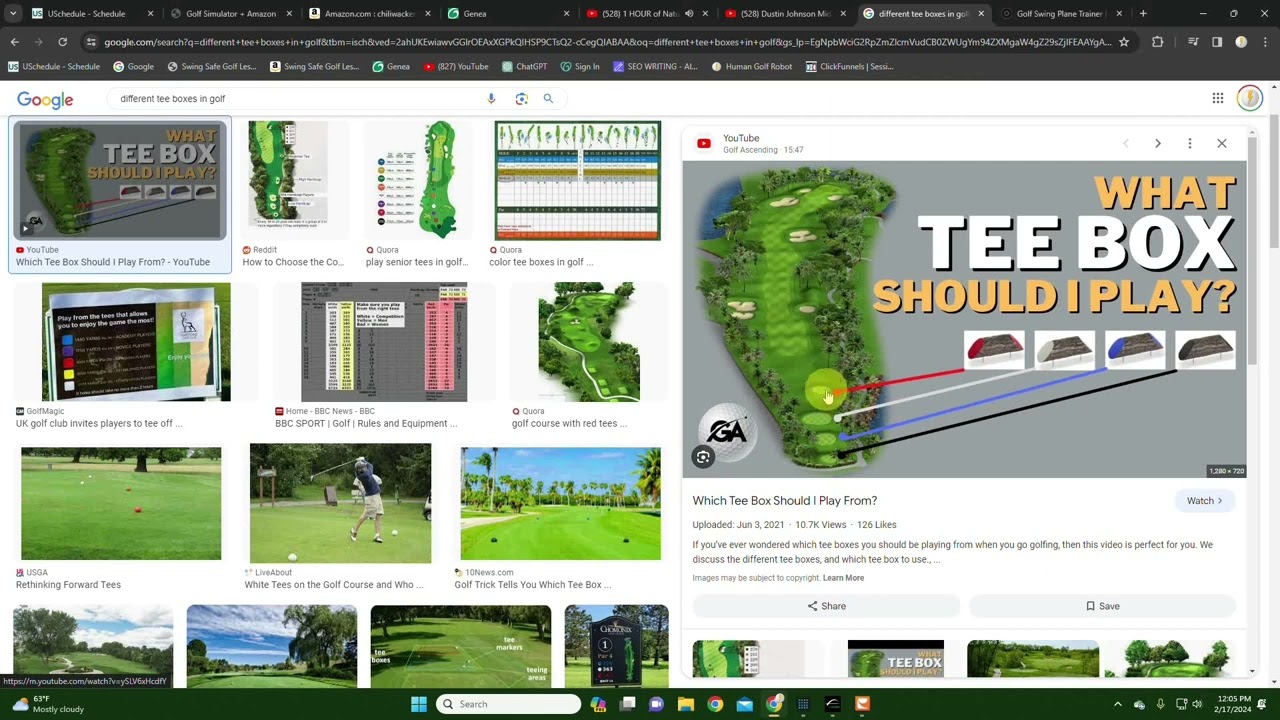Open three-dot menu in preview panel

[1189, 144]
